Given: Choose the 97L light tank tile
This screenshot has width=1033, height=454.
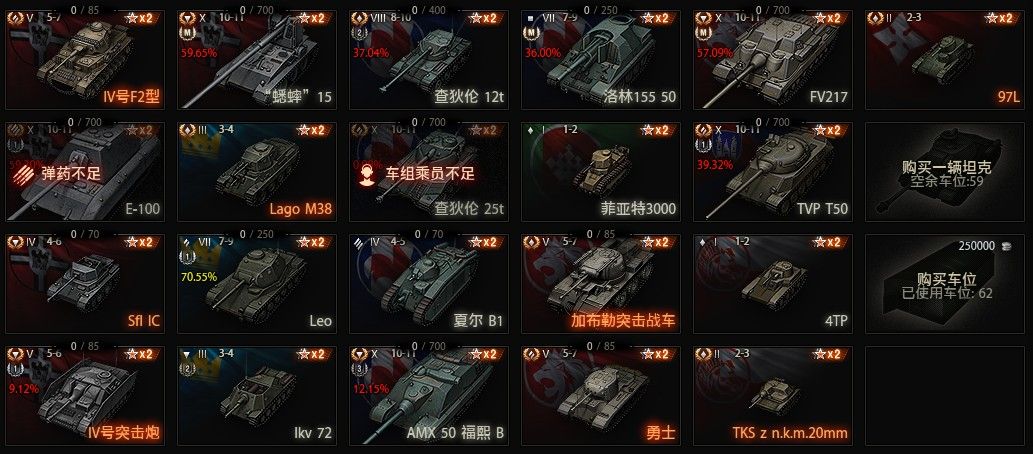Looking at the screenshot, I should pos(945,60).
